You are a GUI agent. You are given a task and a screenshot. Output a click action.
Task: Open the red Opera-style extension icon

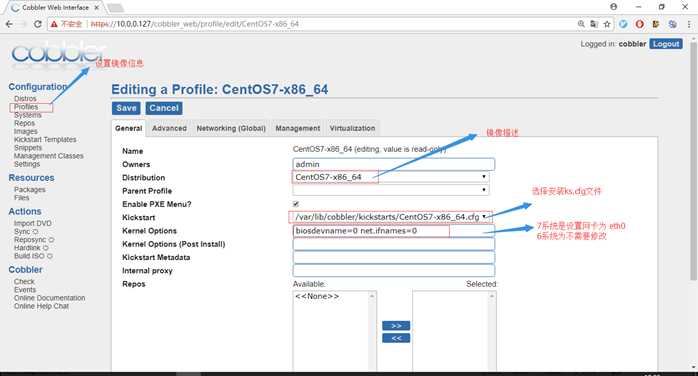640,24
